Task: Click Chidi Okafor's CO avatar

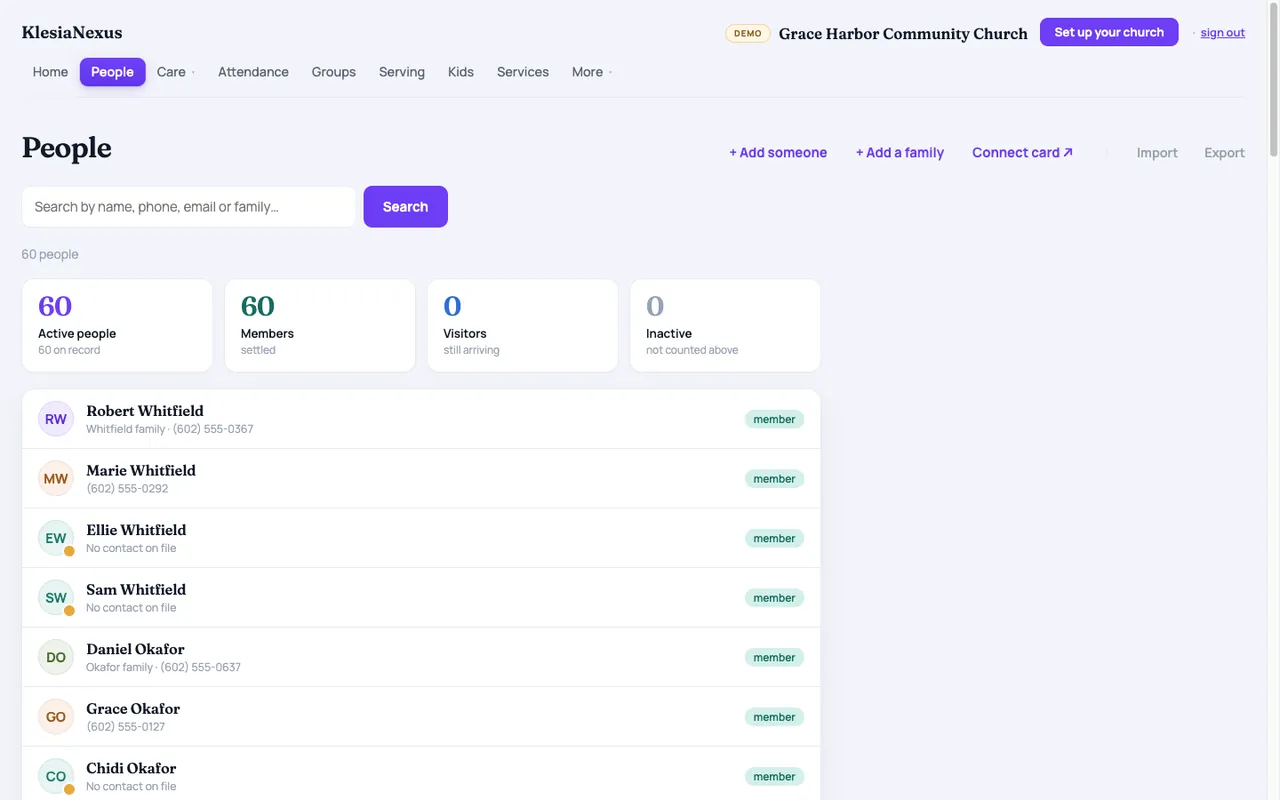Action: click(56, 776)
